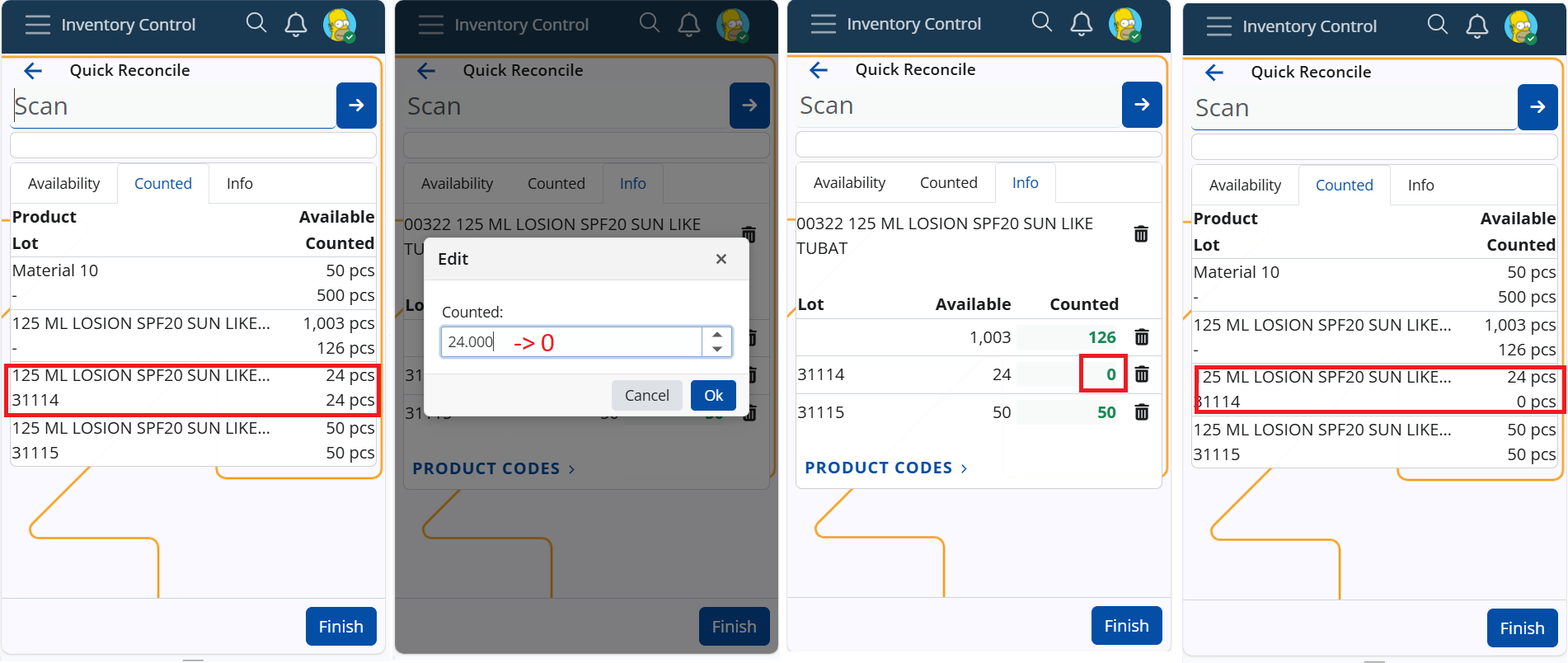The image size is (1568, 663).
Task: Click the Scan field in the rightmost screen
Action: pos(1352,108)
